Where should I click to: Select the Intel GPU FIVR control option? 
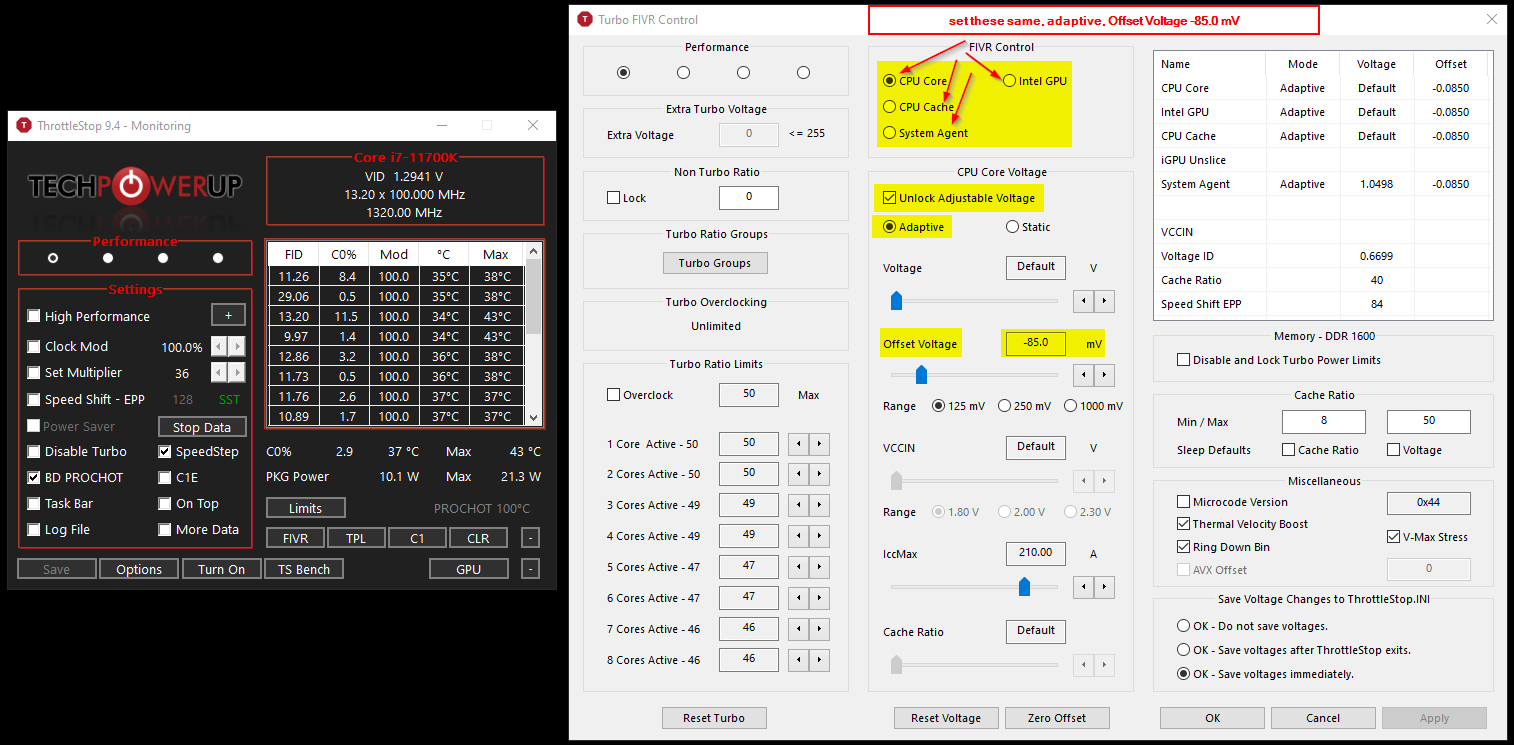tap(1008, 80)
